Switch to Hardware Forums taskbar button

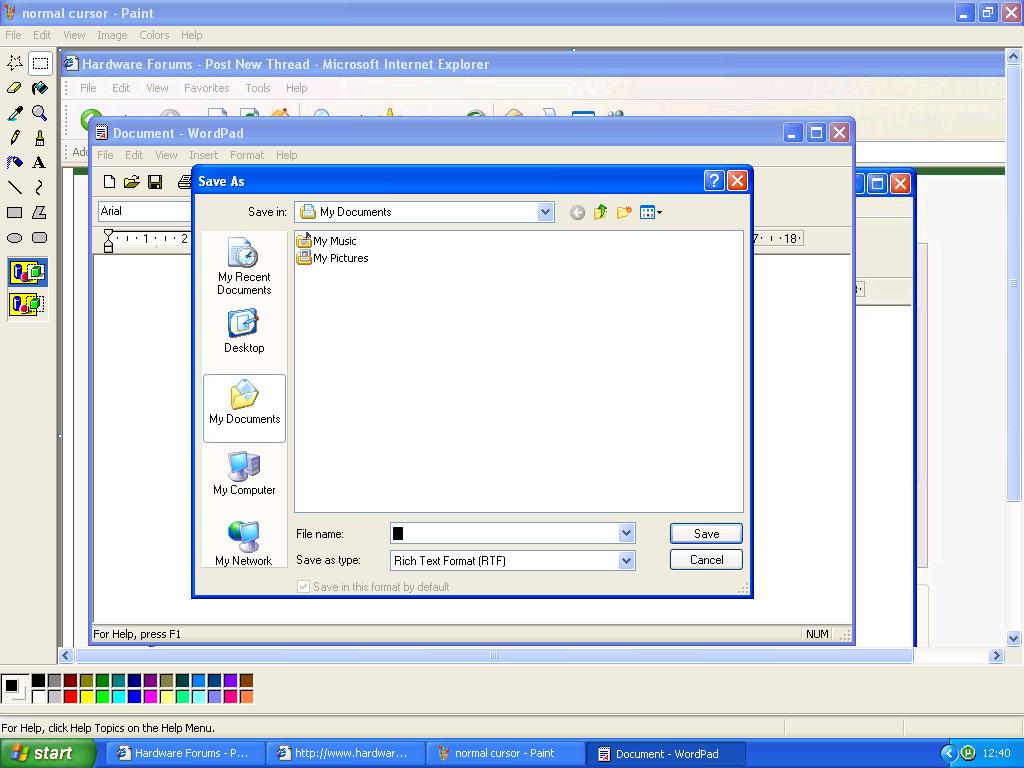184,753
